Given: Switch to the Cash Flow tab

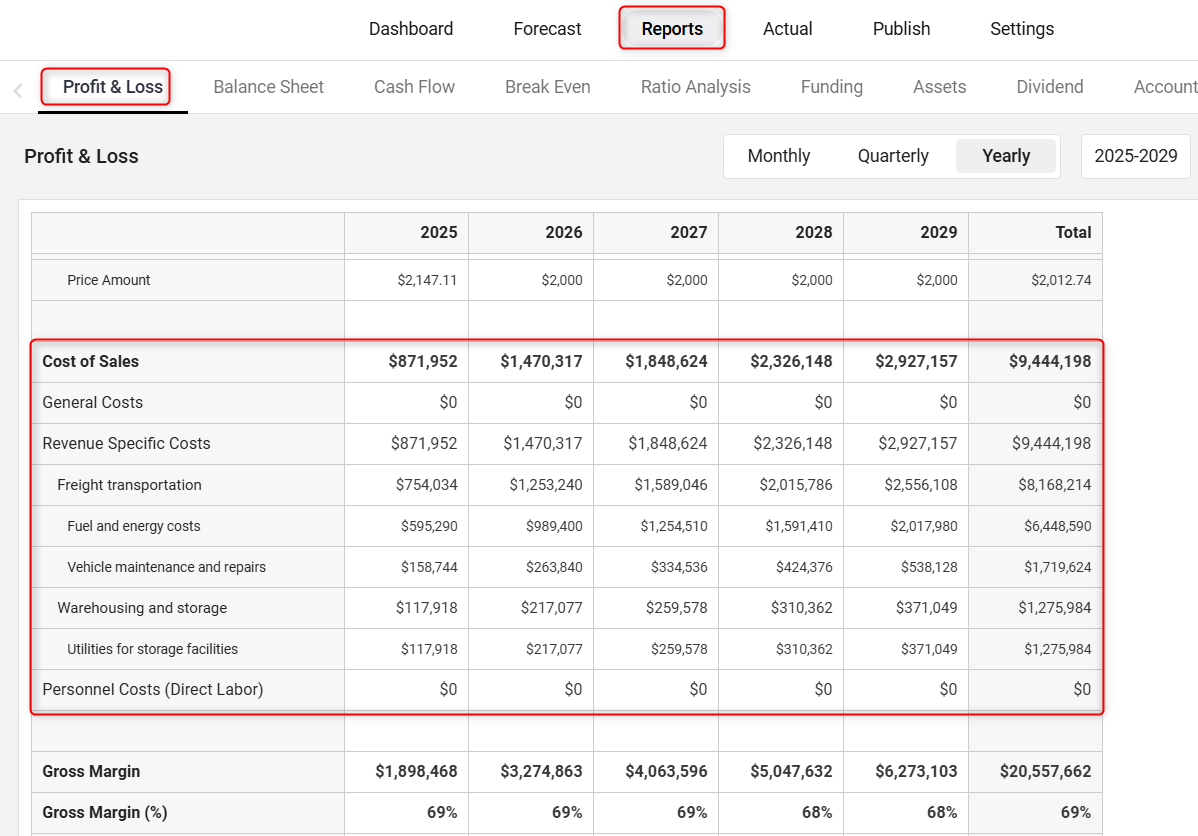Looking at the screenshot, I should [414, 87].
